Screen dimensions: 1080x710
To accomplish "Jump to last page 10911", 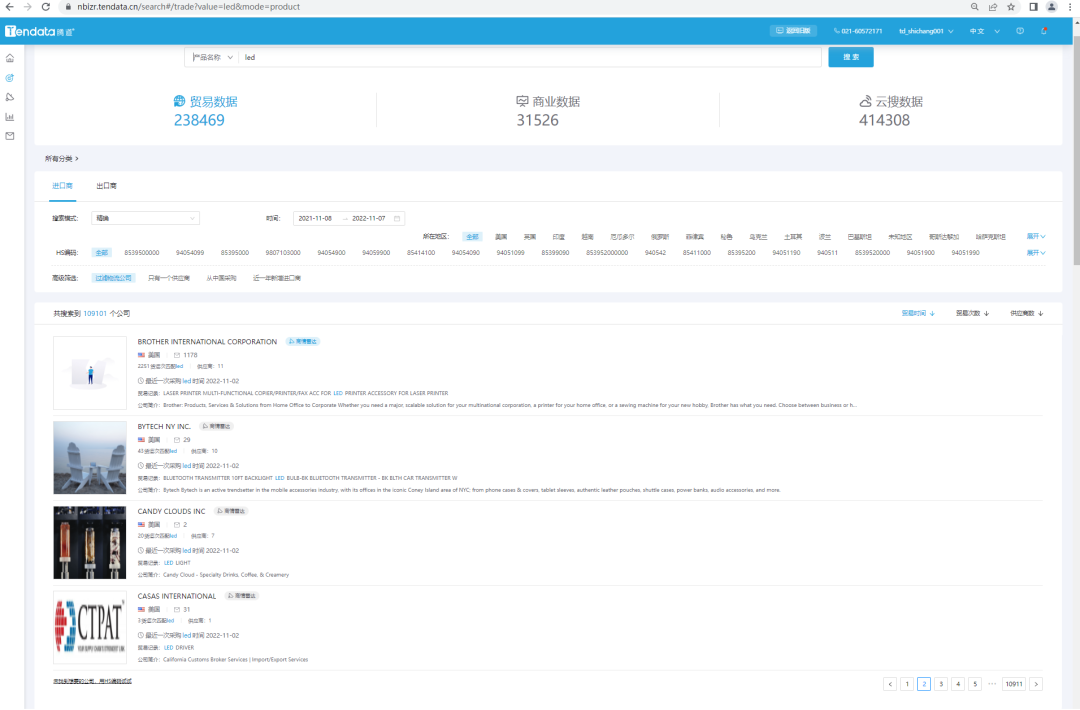I will click(1014, 684).
